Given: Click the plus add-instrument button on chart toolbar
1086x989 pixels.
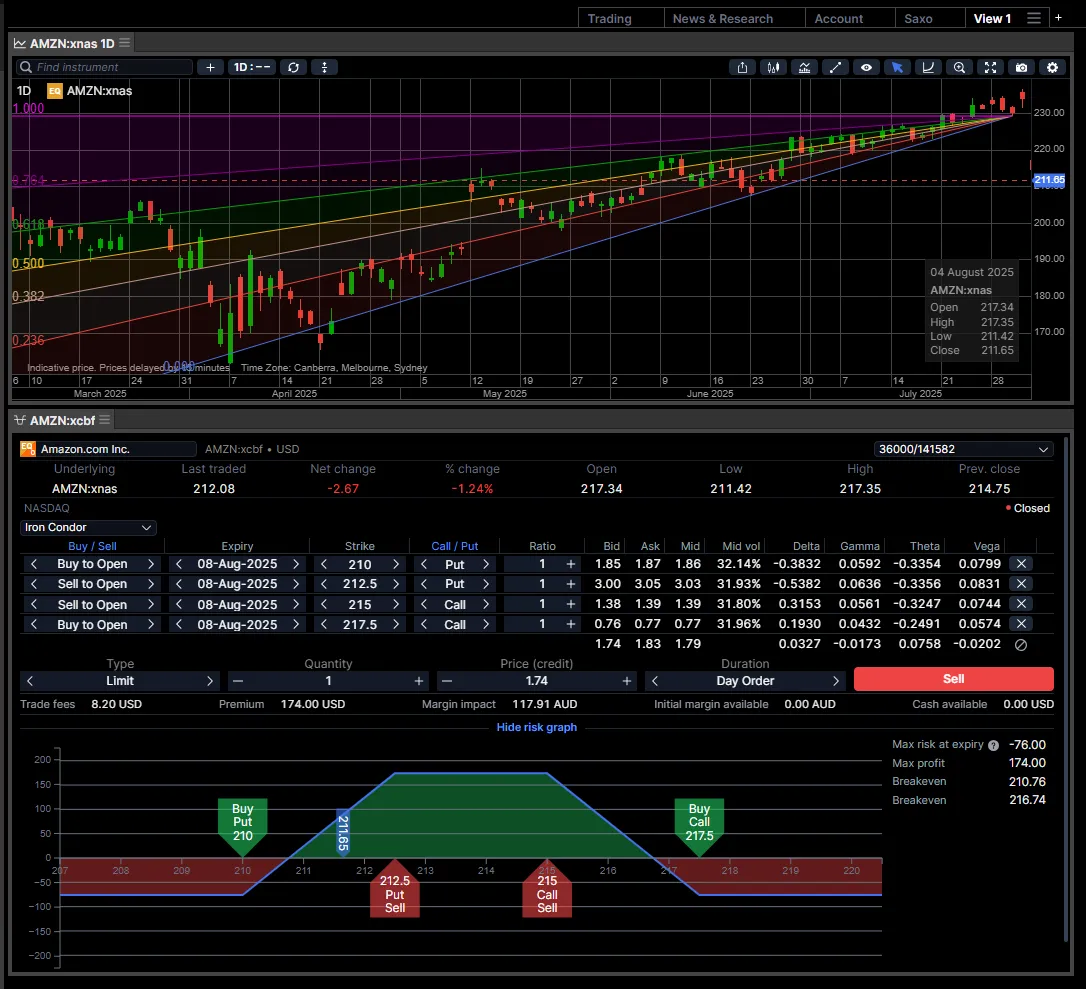Looking at the screenshot, I should [210, 67].
